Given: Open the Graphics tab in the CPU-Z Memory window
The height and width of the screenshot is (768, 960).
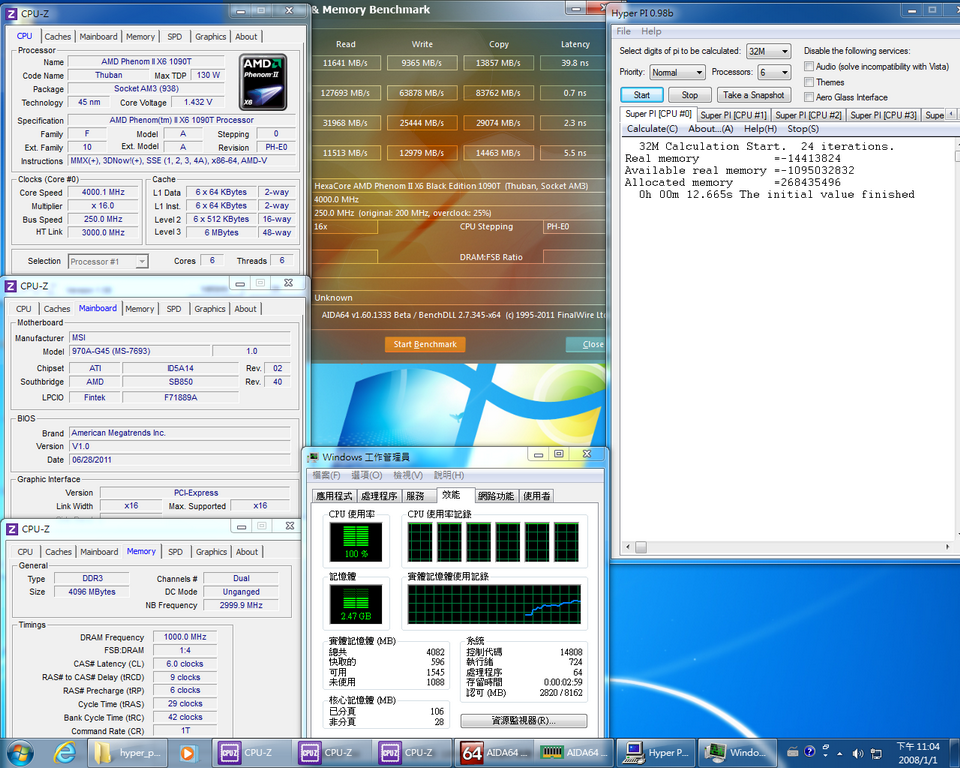Looking at the screenshot, I should click(x=211, y=552).
